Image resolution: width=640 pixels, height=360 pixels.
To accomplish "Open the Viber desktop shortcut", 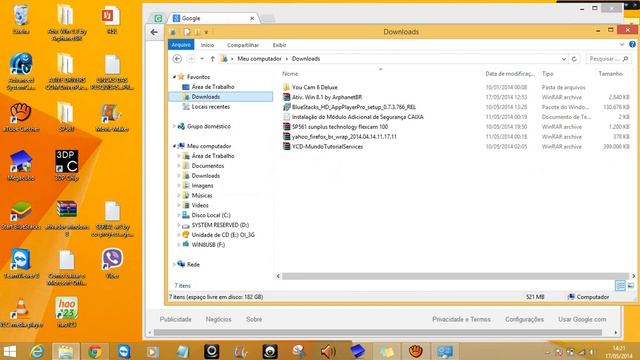I will pos(112,264).
